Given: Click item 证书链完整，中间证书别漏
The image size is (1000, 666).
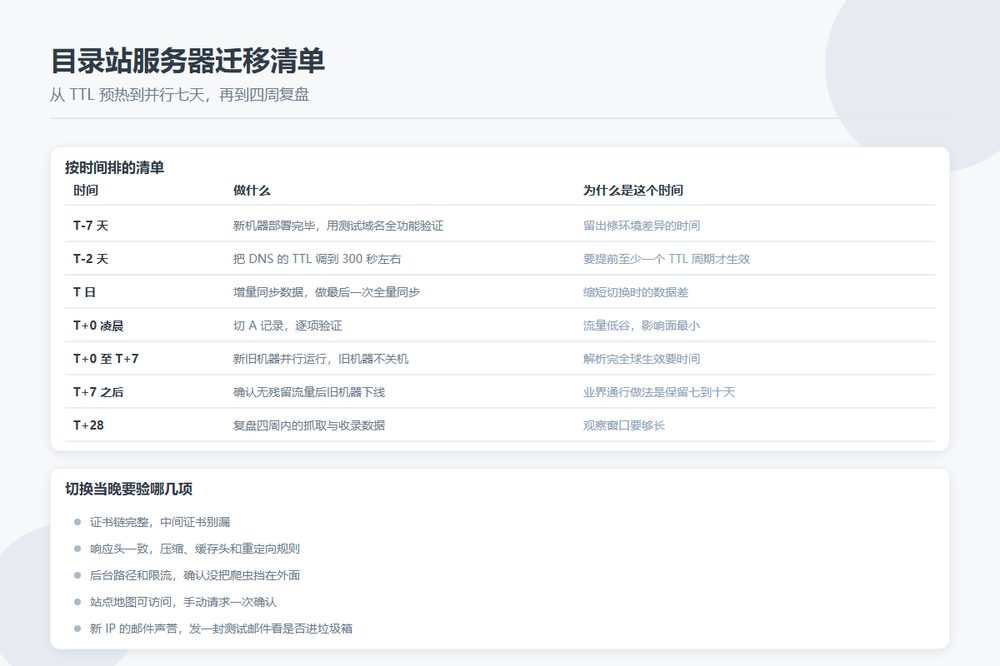Looking at the screenshot, I should click(x=159, y=522).
